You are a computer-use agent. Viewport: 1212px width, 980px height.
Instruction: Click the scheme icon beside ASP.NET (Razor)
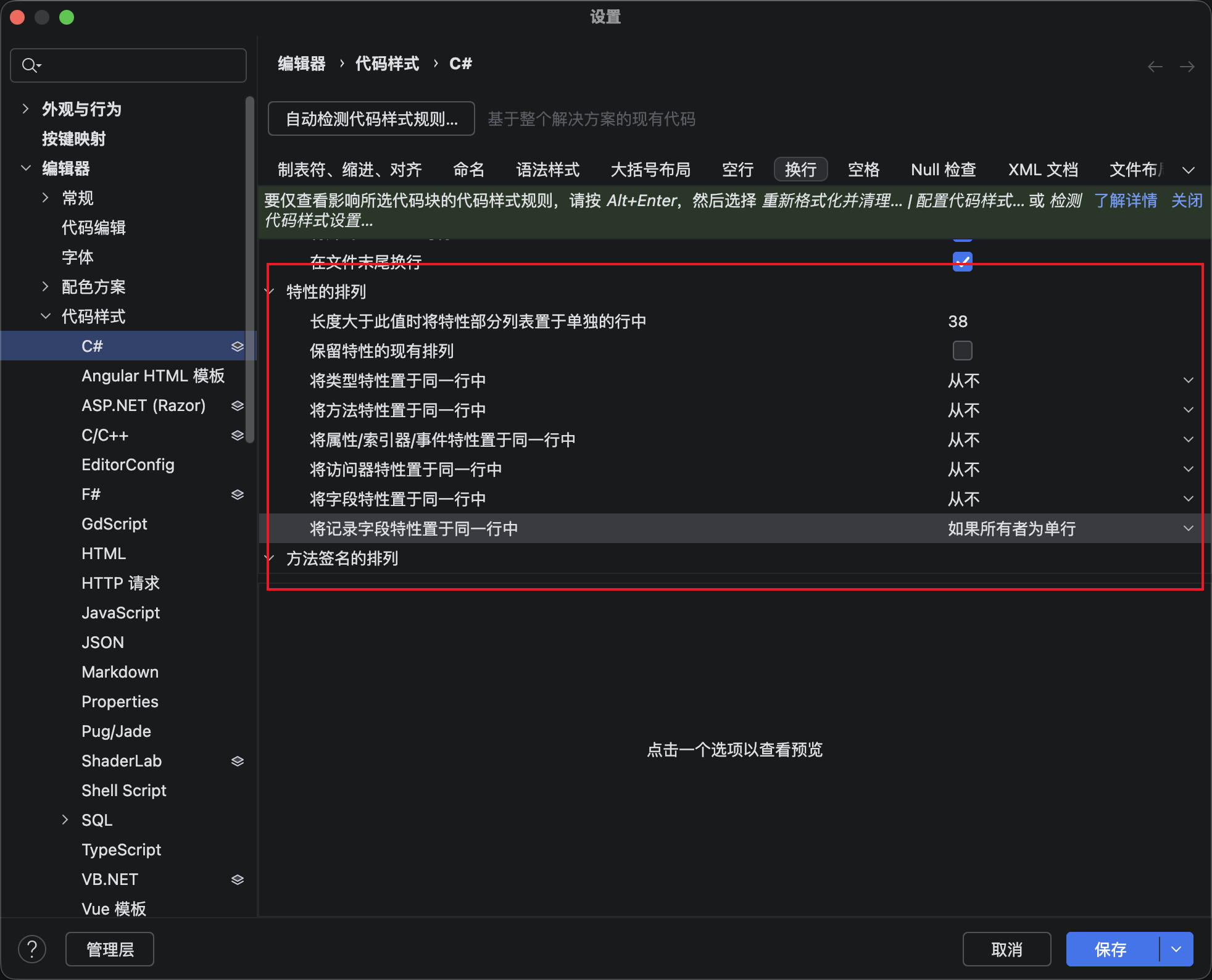pos(238,405)
